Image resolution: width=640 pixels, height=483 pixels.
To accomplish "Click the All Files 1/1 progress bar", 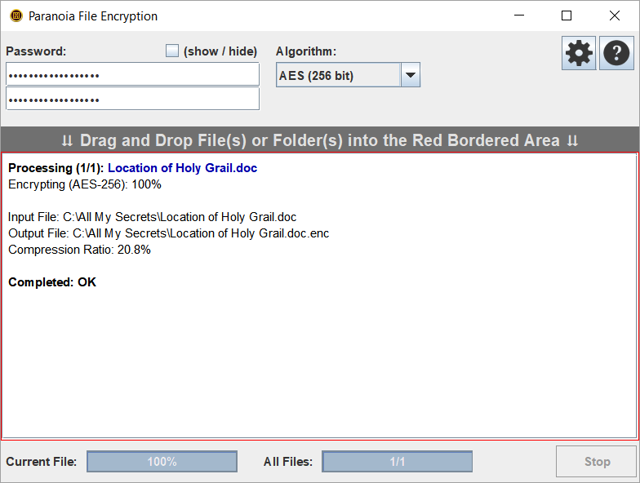I will pyautogui.click(x=397, y=461).
